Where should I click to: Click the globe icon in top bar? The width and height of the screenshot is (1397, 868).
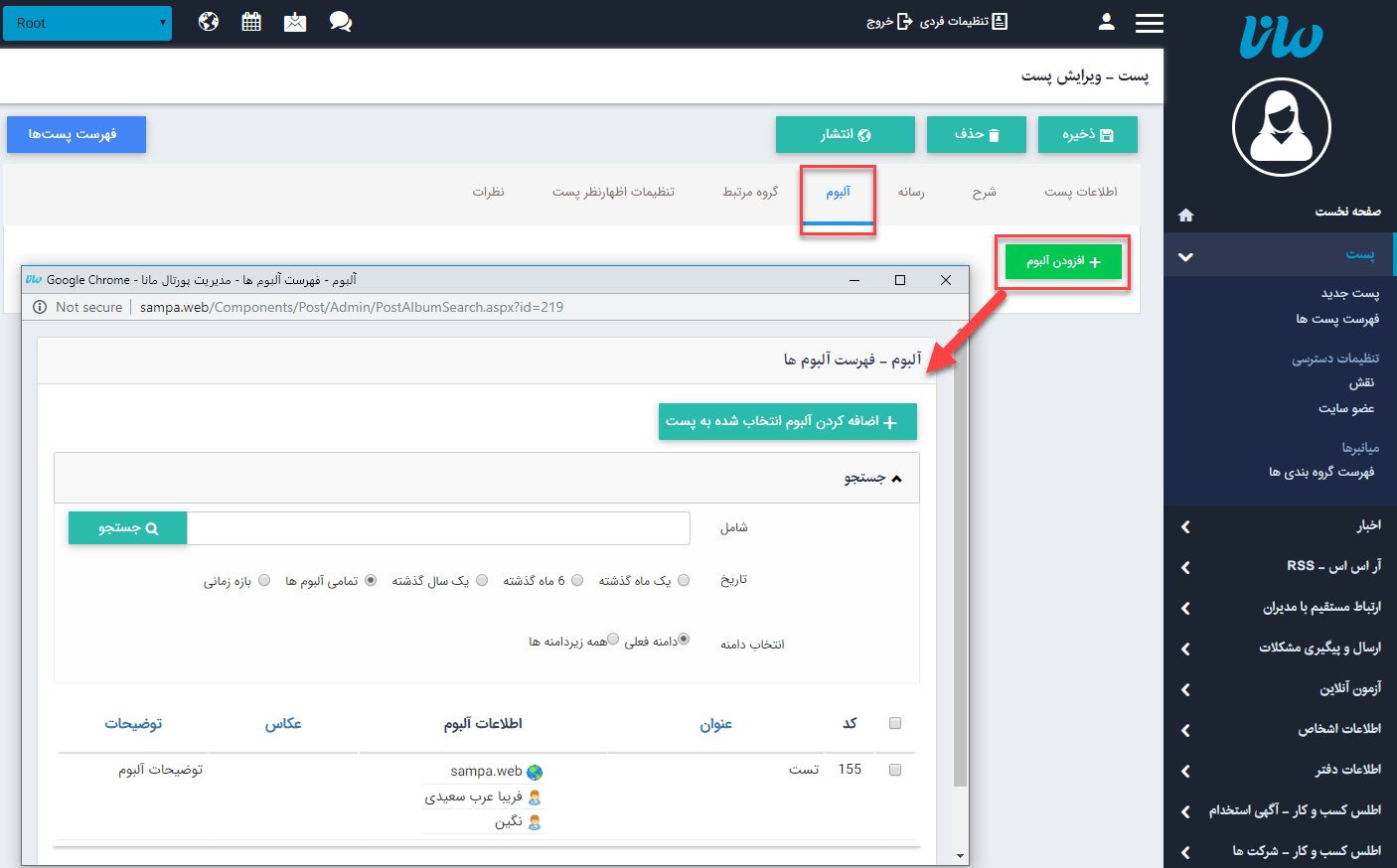[x=209, y=22]
